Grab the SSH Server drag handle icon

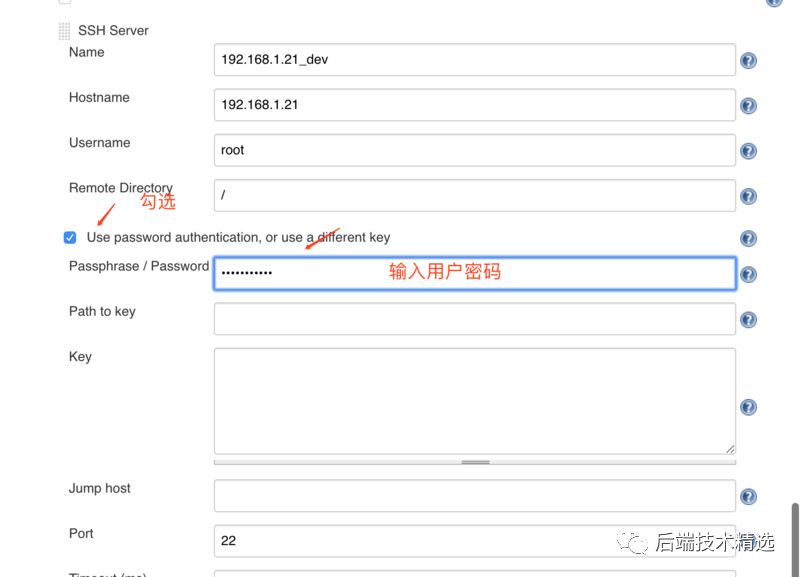(64, 31)
